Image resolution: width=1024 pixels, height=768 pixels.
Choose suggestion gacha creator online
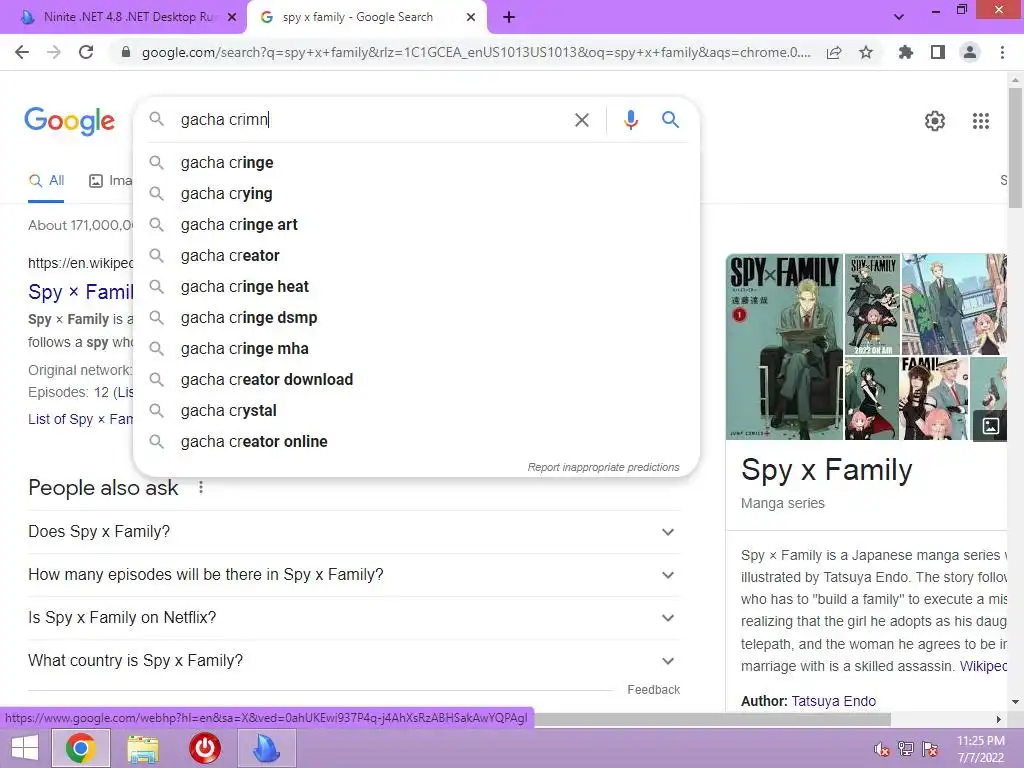[x=416, y=441]
